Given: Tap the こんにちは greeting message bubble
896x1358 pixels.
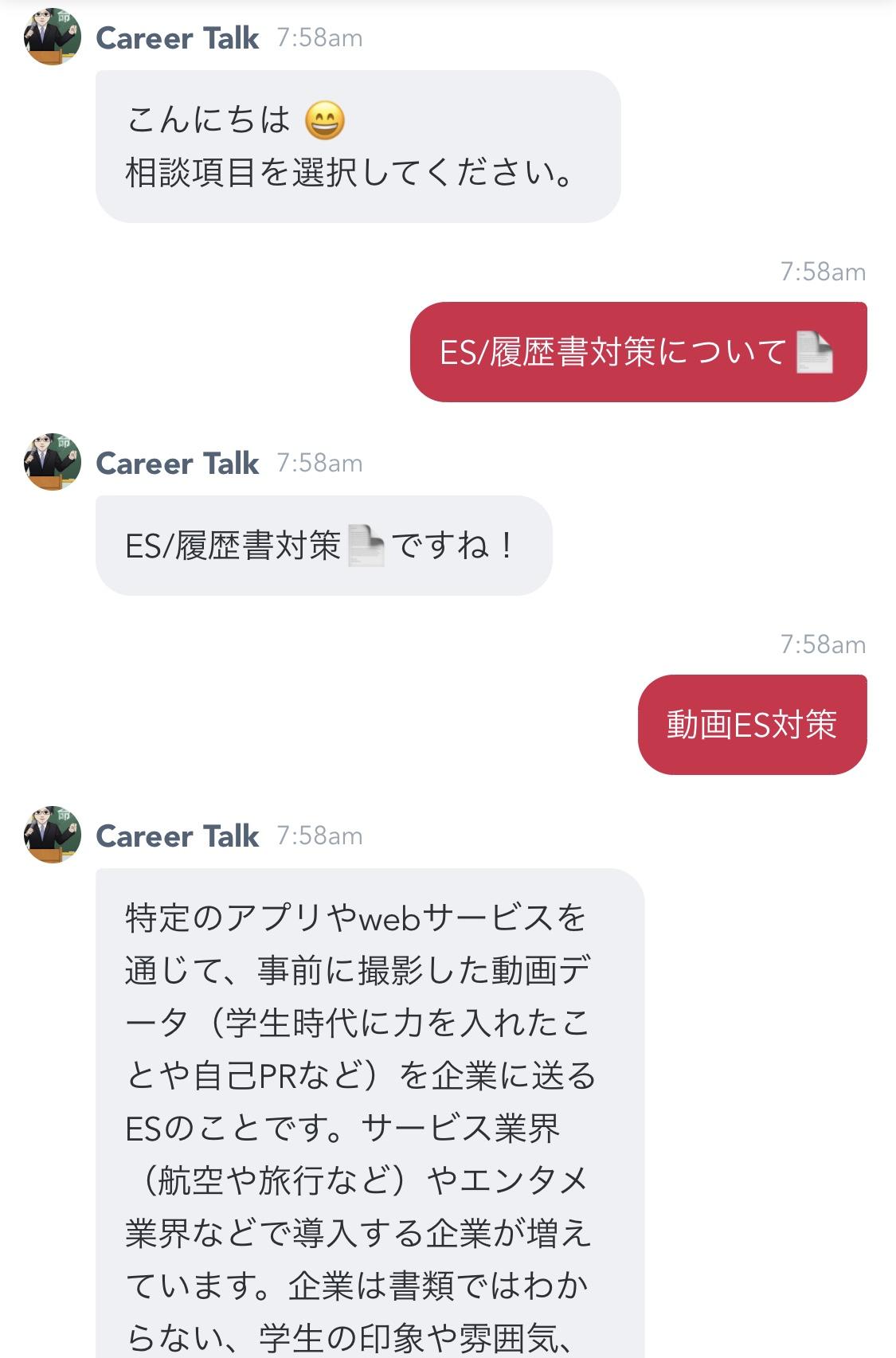Looking at the screenshot, I should pos(358,147).
